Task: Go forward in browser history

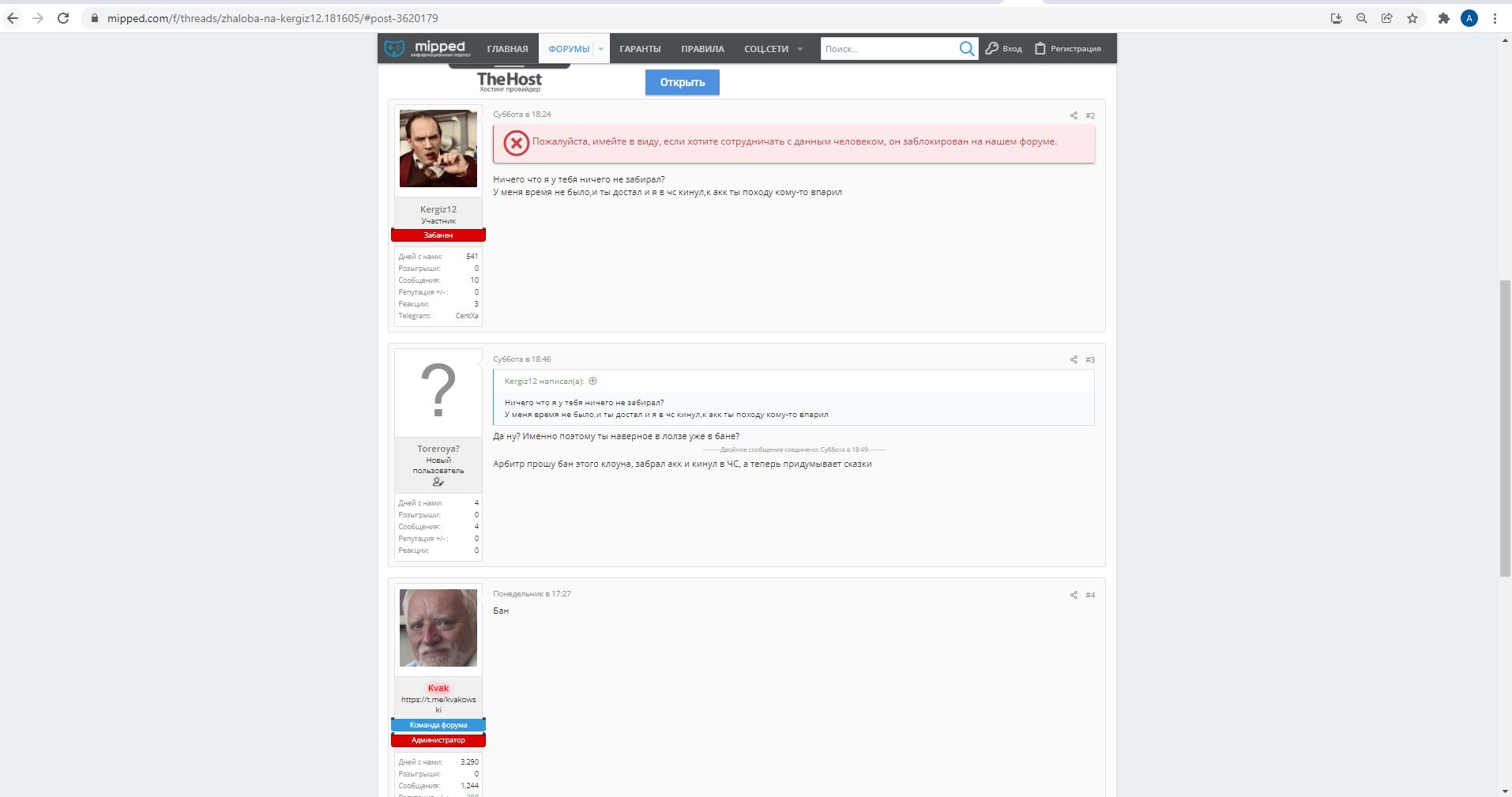Action: pyautogui.click(x=38, y=18)
